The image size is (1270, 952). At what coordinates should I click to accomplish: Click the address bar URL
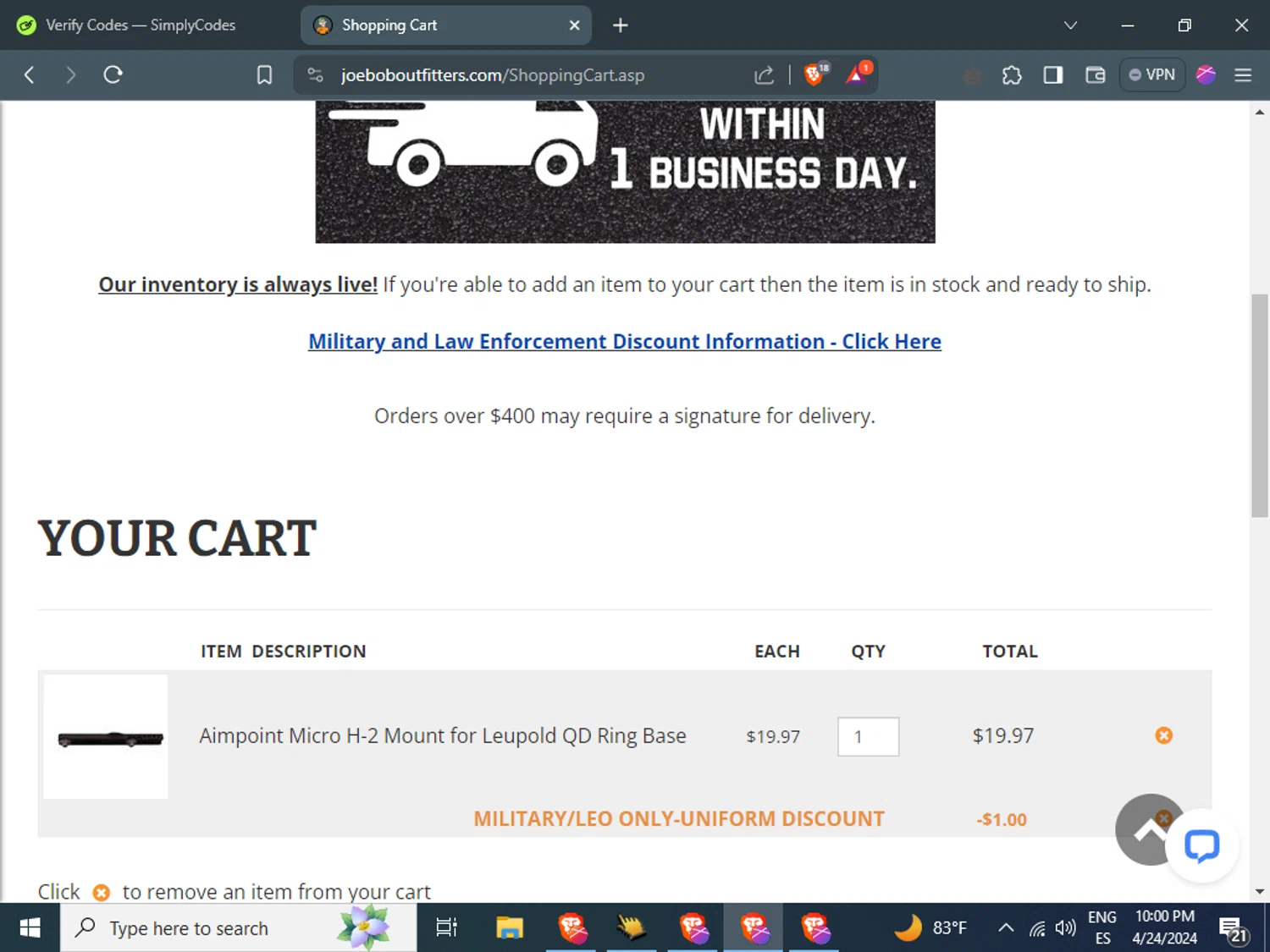[x=493, y=75]
